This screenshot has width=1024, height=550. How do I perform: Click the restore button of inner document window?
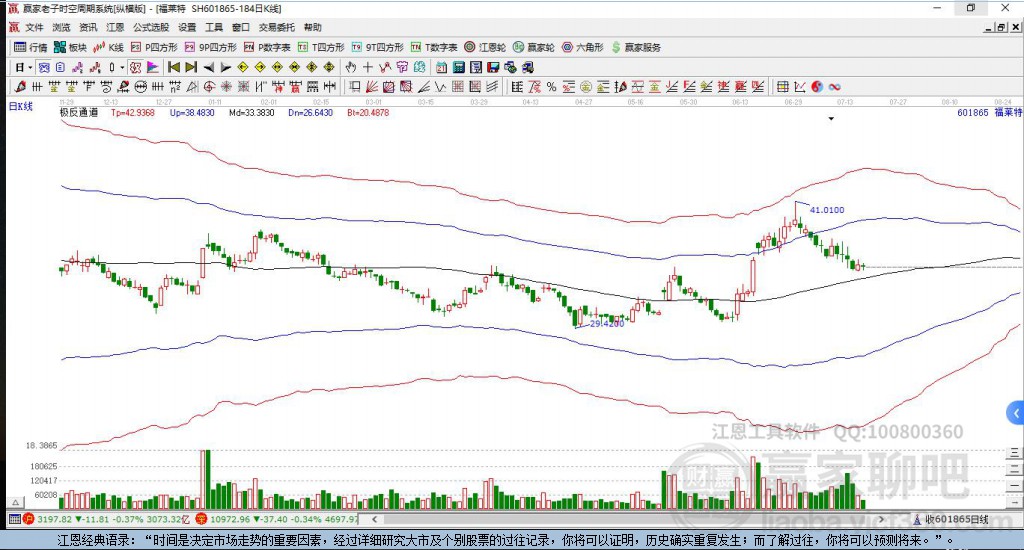point(1001,27)
